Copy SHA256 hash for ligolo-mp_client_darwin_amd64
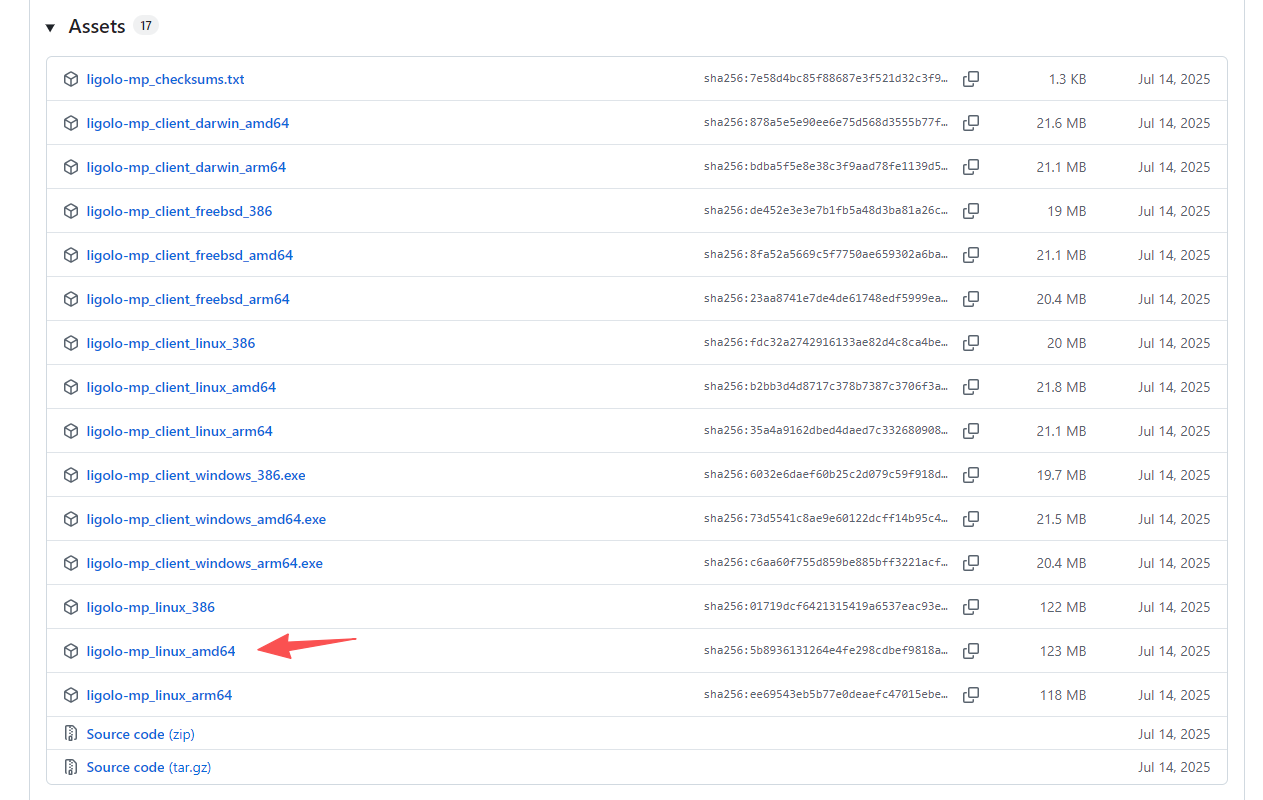 (x=970, y=123)
